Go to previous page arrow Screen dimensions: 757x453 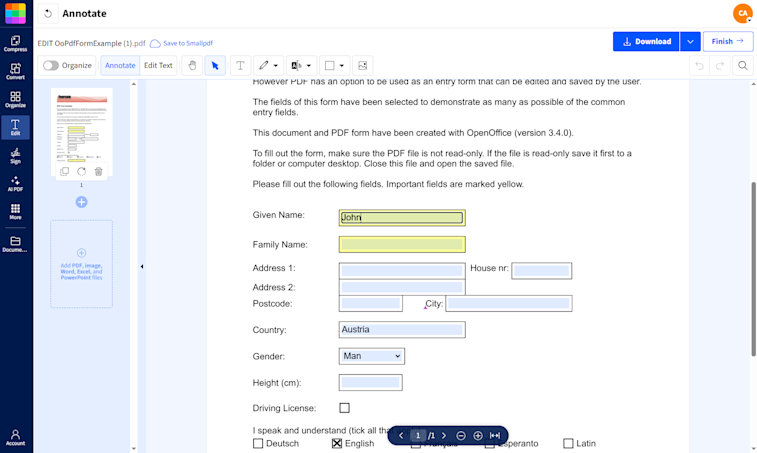pyautogui.click(x=401, y=436)
